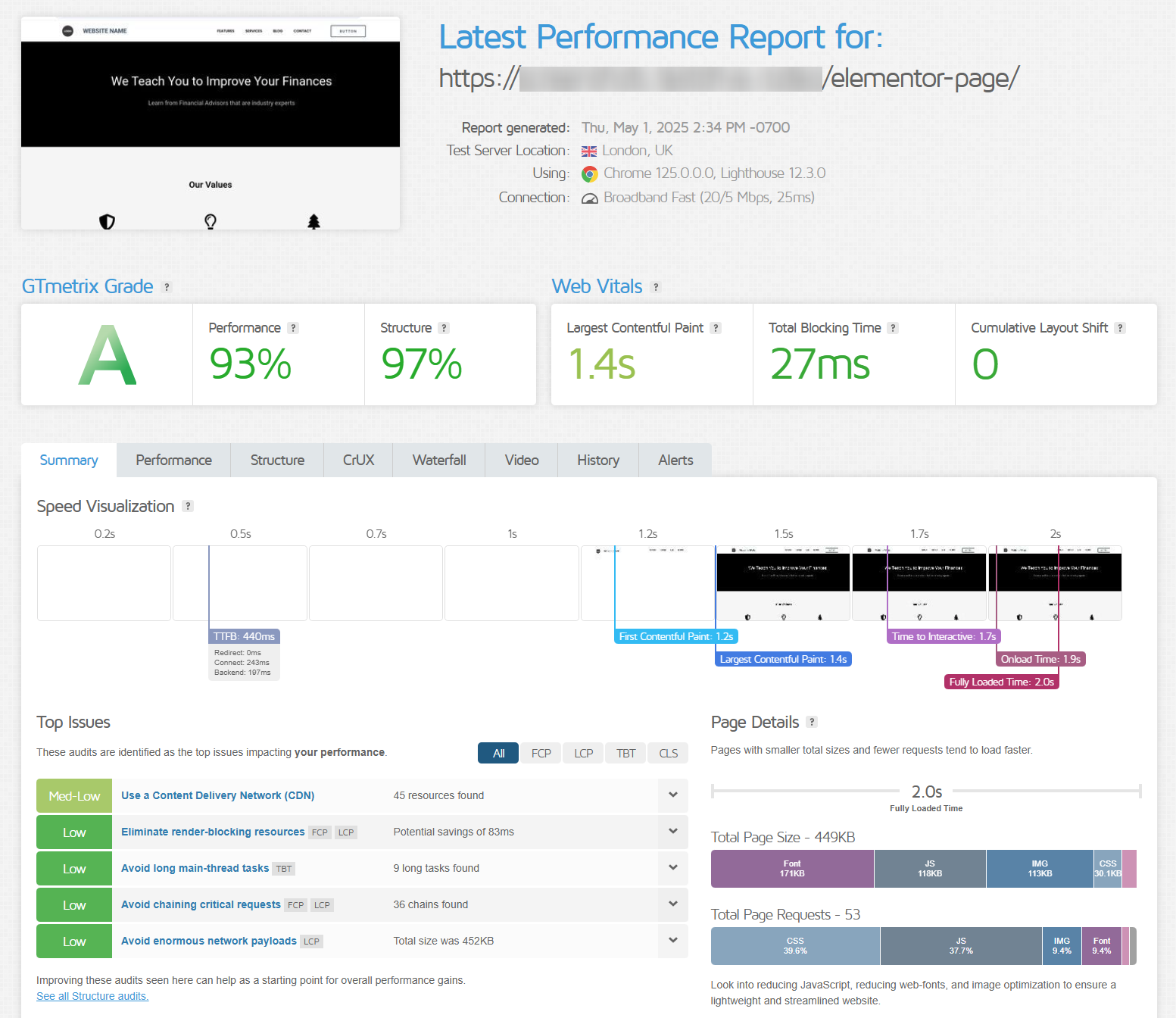The image size is (1176, 1018).
Task: Click the help icon beside Web Vitals
Action: tap(656, 287)
